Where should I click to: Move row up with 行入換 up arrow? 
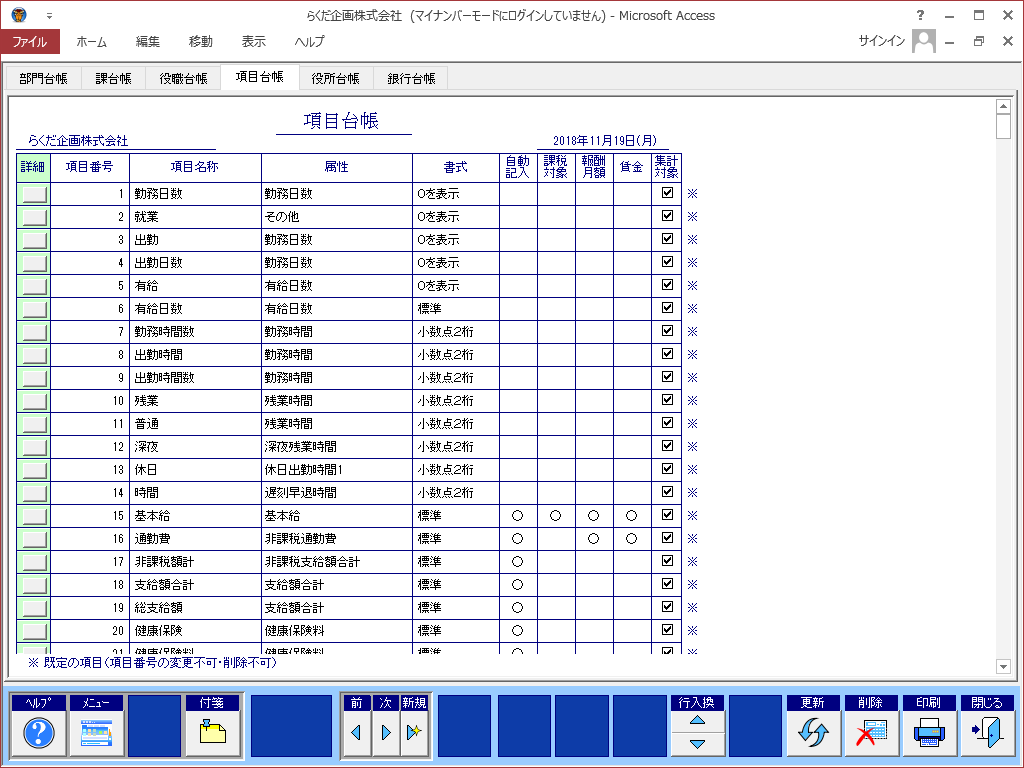(697, 721)
